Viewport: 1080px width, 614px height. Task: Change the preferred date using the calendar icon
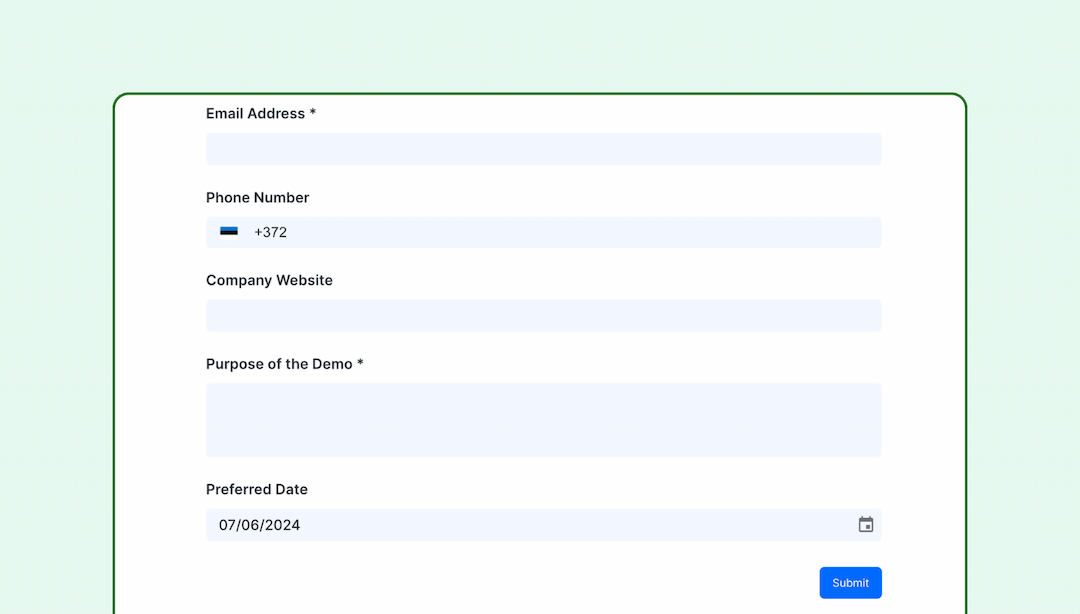click(865, 524)
